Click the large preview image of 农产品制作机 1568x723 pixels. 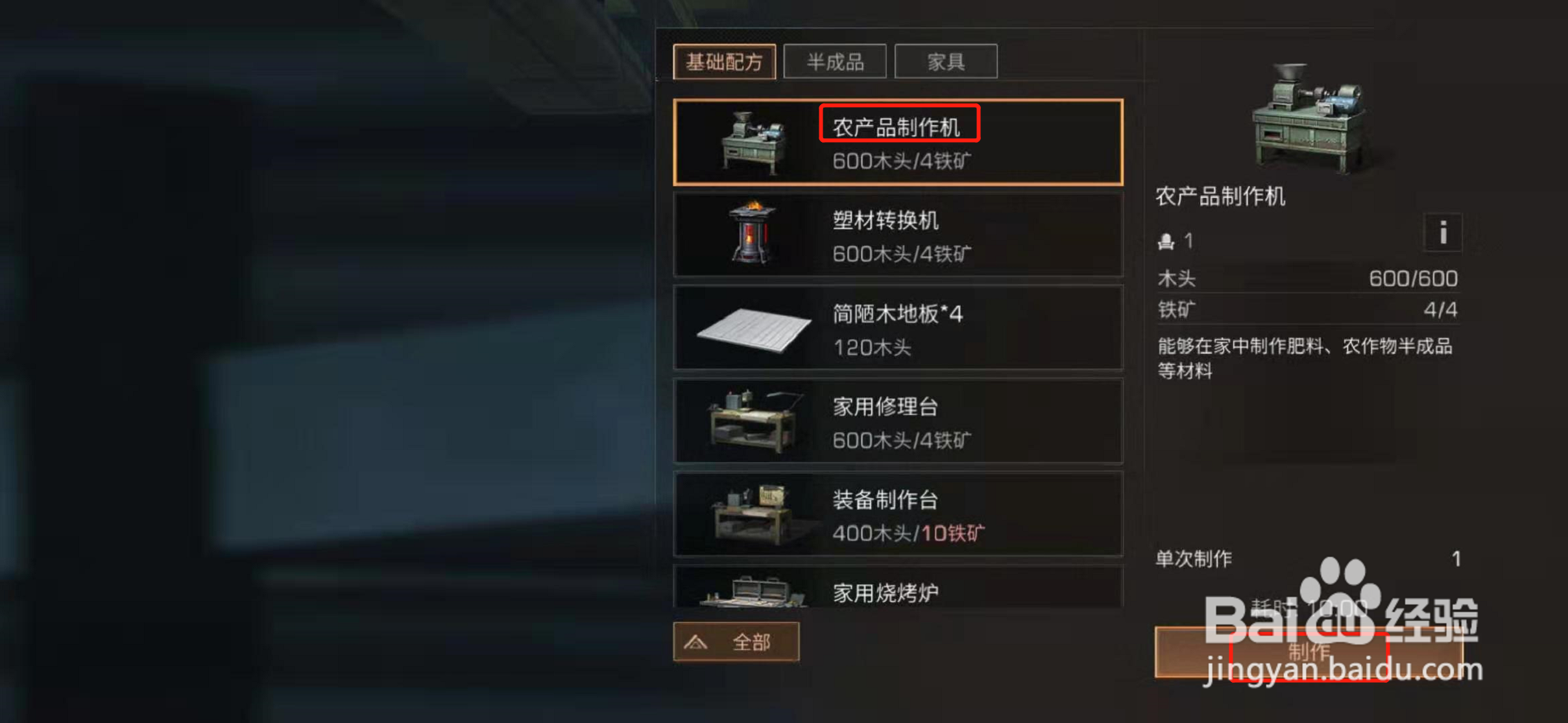coord(1310,118)
